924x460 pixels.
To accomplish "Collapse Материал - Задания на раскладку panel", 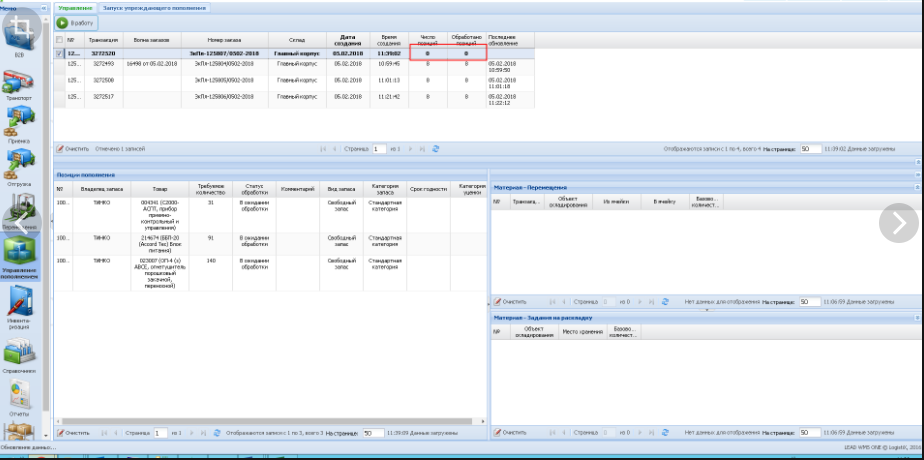I will coord(917,318).
